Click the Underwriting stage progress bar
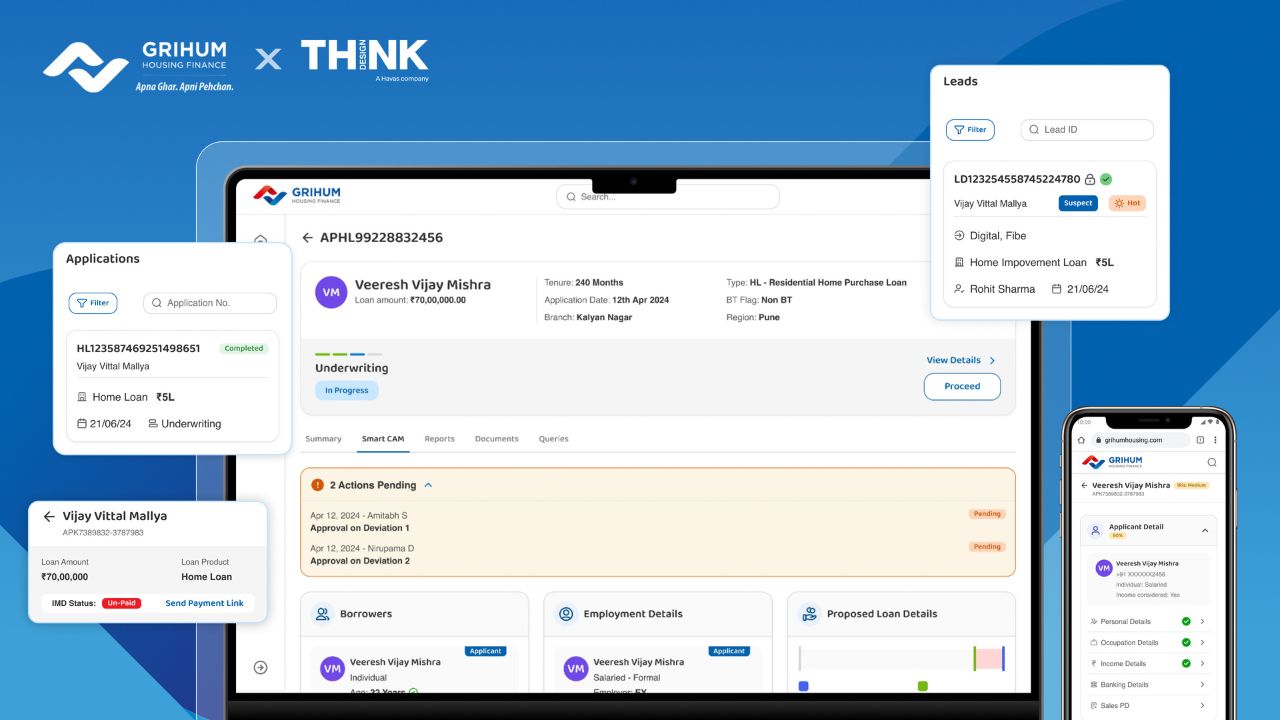The width and height of the screenshot is (1280, 720). click(348, 354)
